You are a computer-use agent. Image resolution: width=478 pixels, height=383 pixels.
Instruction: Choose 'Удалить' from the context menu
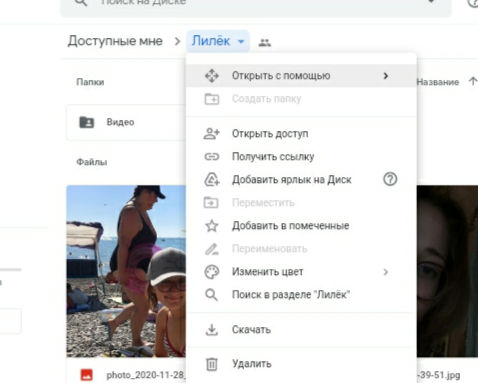pyautogui.click(x=301, y=364)
